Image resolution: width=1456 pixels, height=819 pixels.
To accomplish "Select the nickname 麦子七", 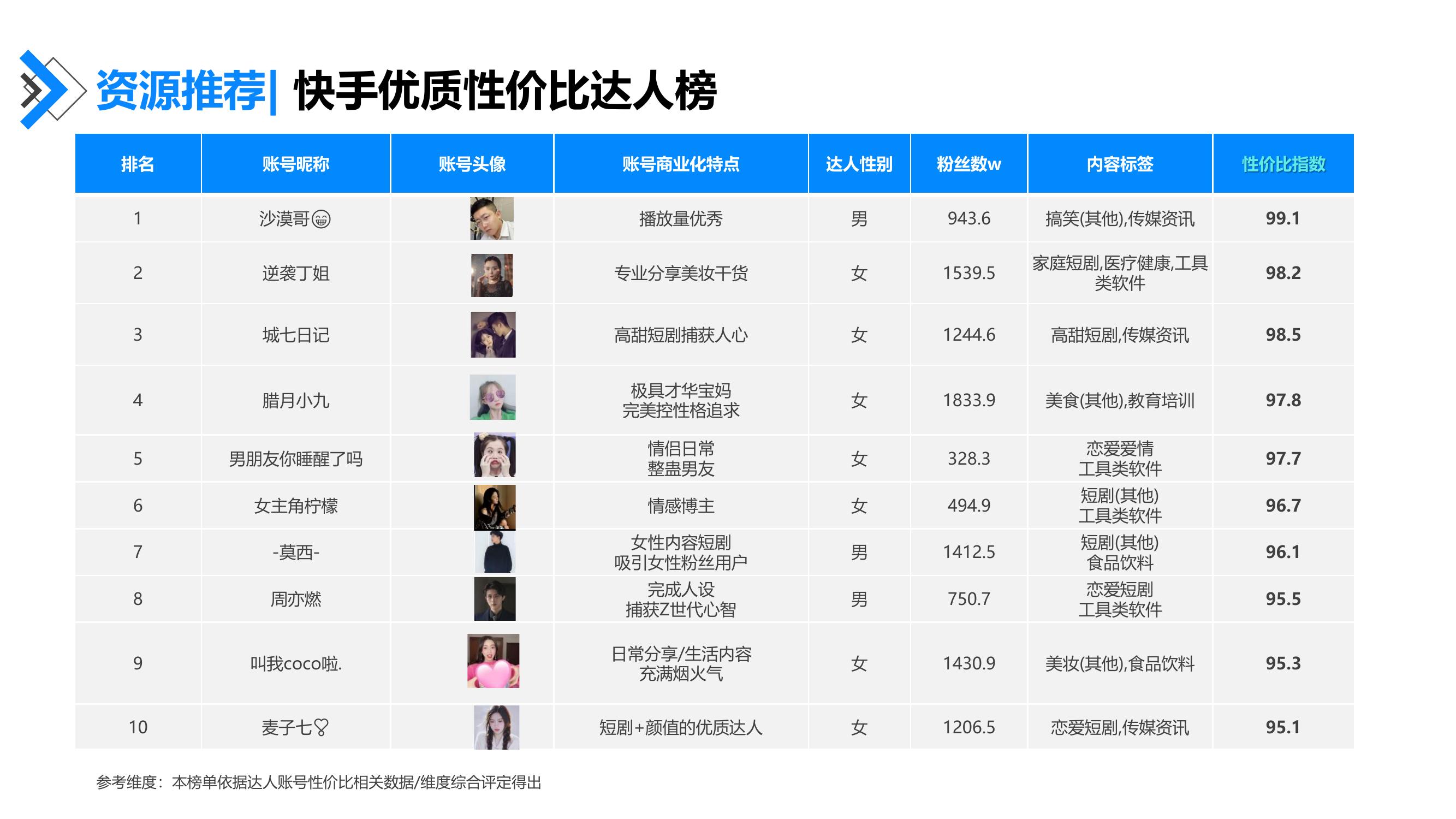I will click(287, 727).
